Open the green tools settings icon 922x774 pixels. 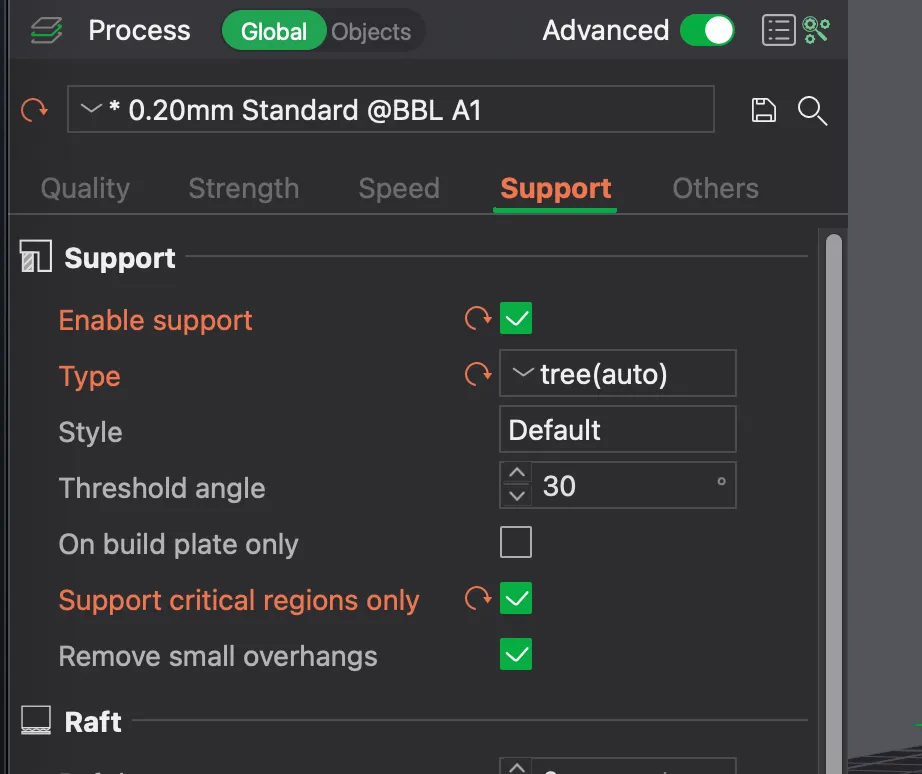816,31
